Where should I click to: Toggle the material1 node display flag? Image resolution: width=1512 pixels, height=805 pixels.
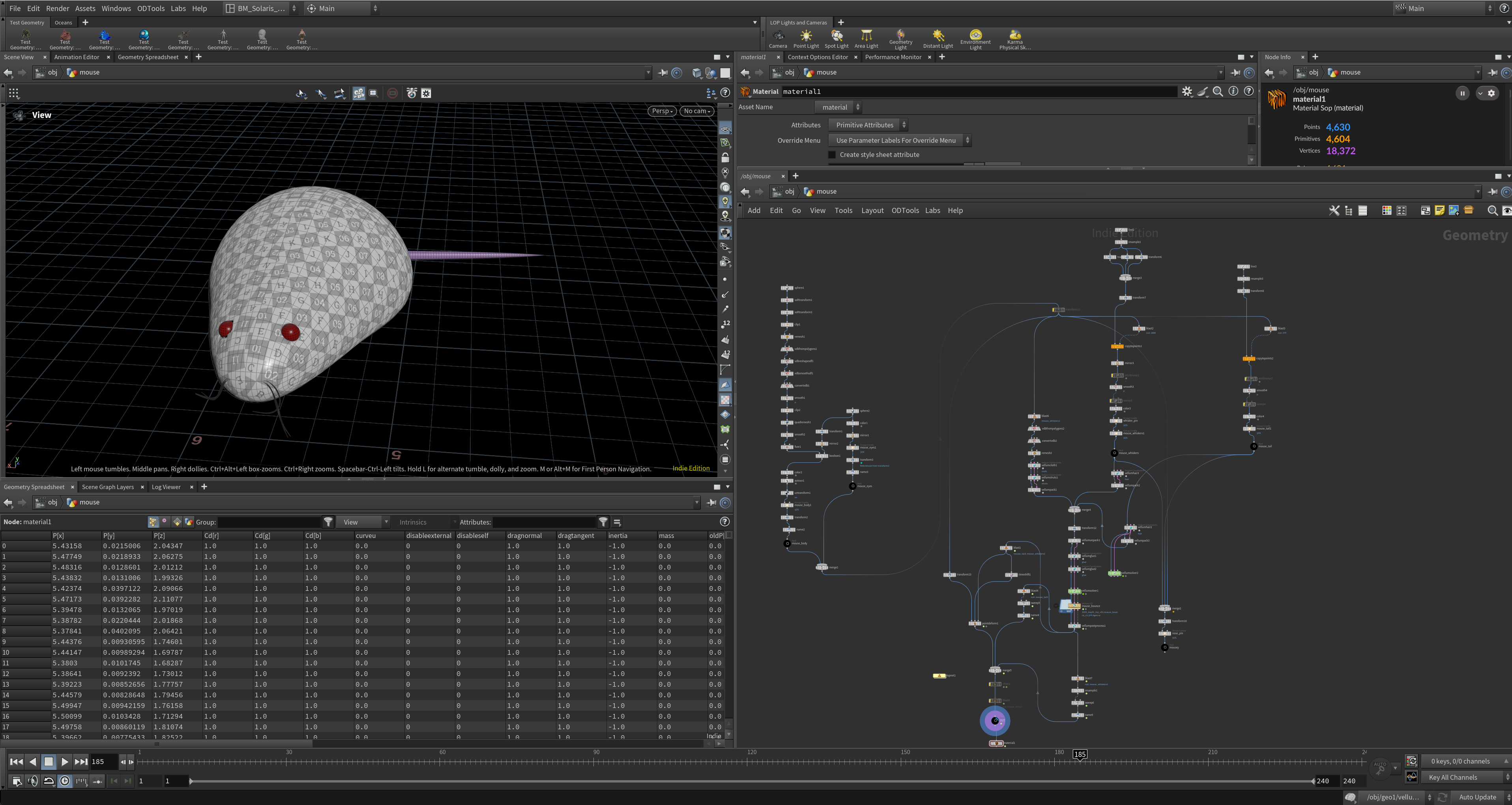coord(1001,743)
